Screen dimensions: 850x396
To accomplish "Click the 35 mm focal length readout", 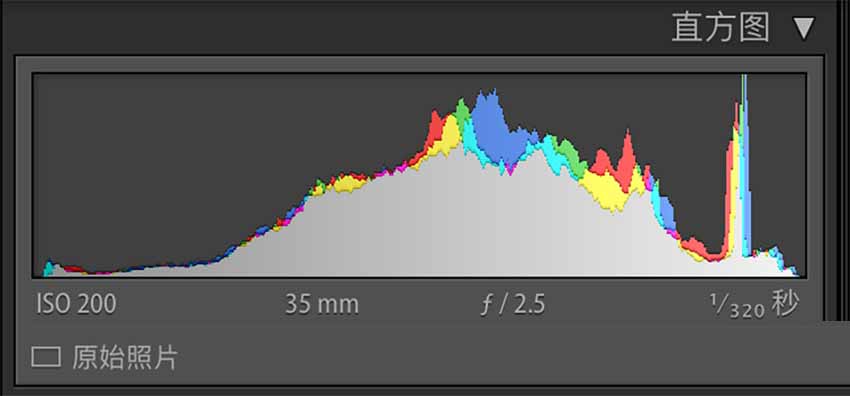I will pyautogui.click(x=322, y=305).
